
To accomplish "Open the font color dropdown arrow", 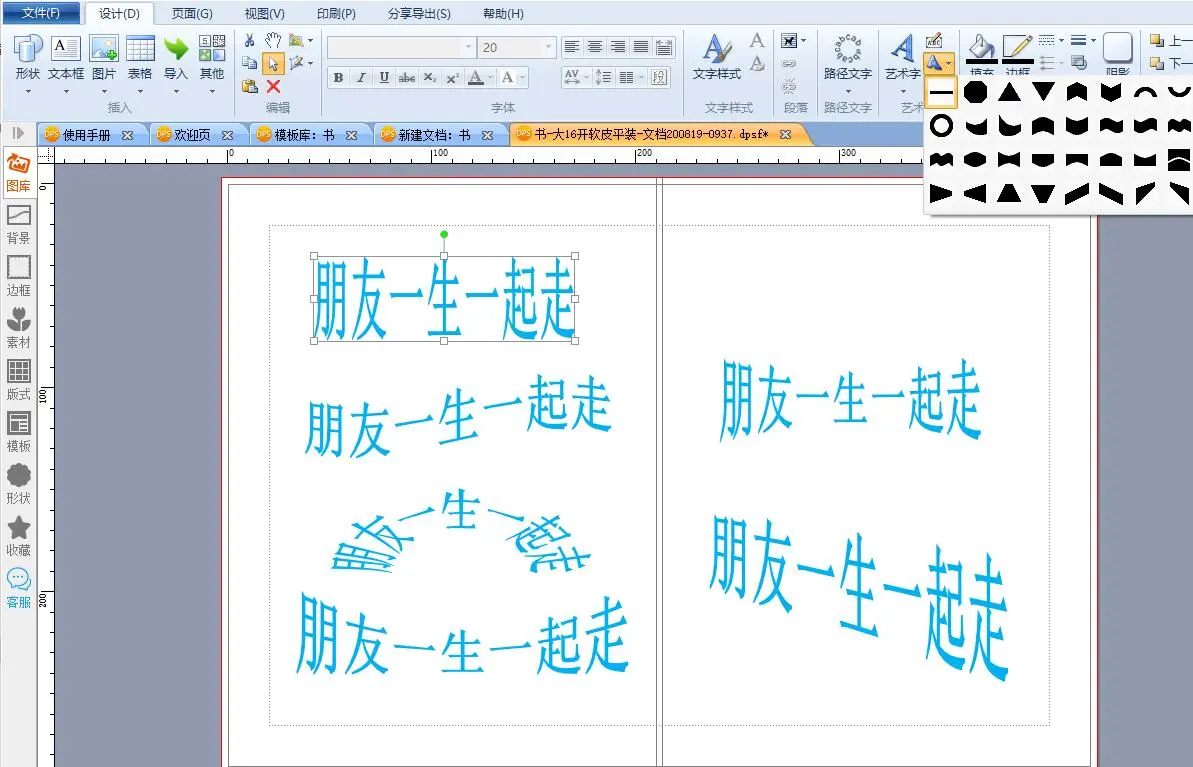I will [x=490, y=77].
